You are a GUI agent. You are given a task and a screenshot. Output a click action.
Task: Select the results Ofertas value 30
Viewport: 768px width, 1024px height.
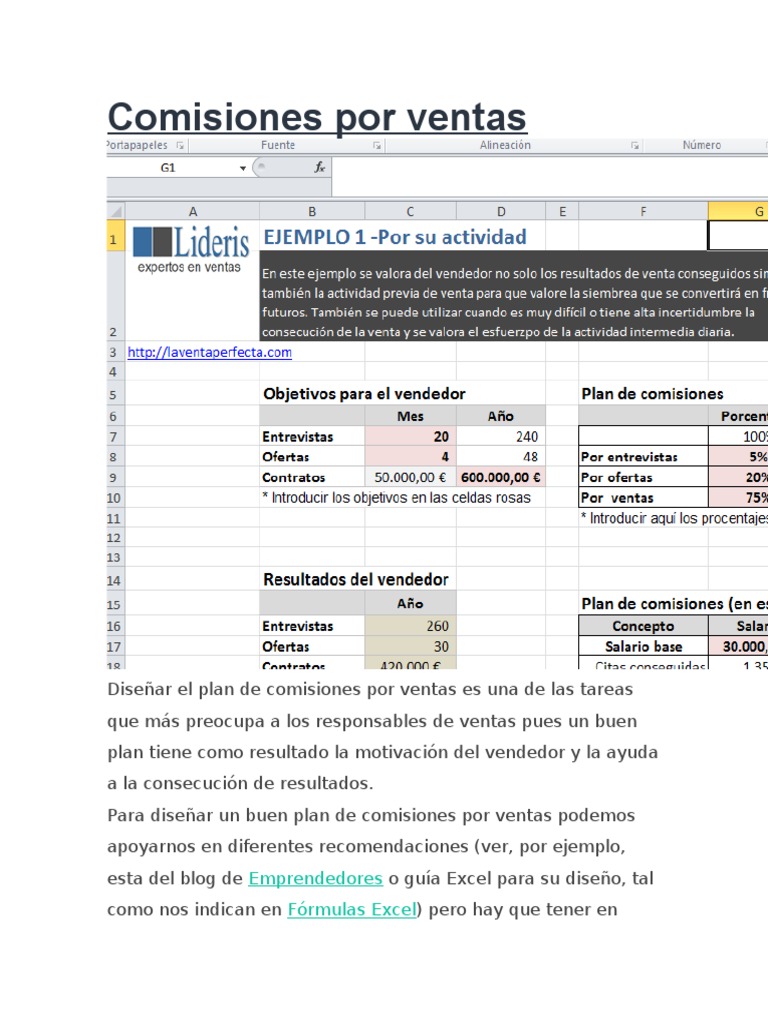[410, 647]
